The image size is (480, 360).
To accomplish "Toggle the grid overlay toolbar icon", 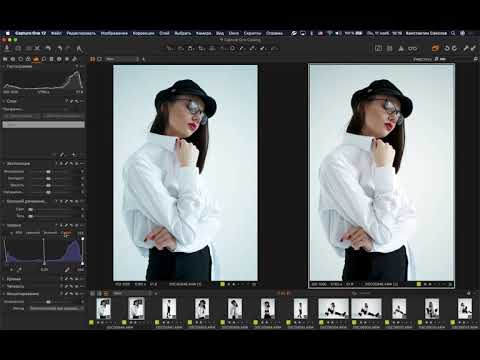I will (x=390, y=49).
